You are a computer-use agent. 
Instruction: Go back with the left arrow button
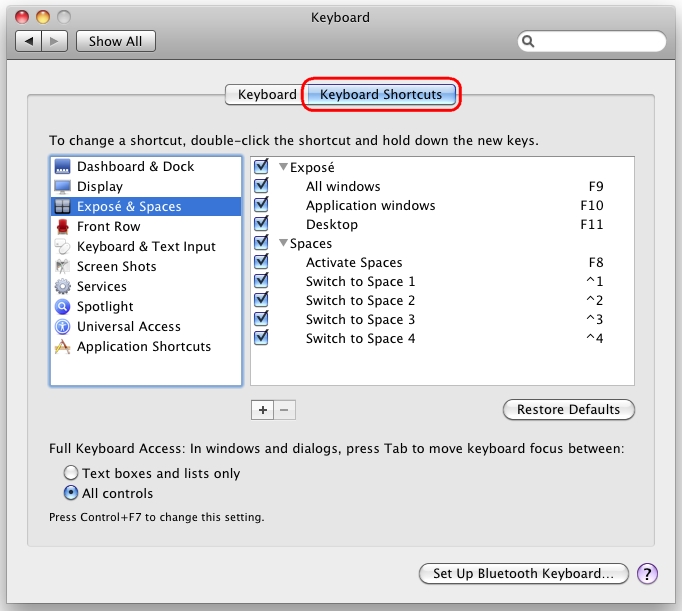click(x=29, y=41)
